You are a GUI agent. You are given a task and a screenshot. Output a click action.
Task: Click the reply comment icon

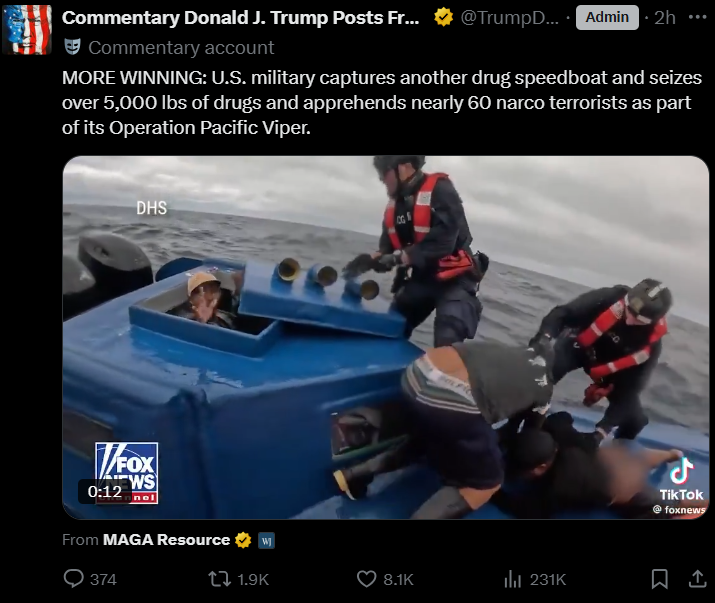73,579
